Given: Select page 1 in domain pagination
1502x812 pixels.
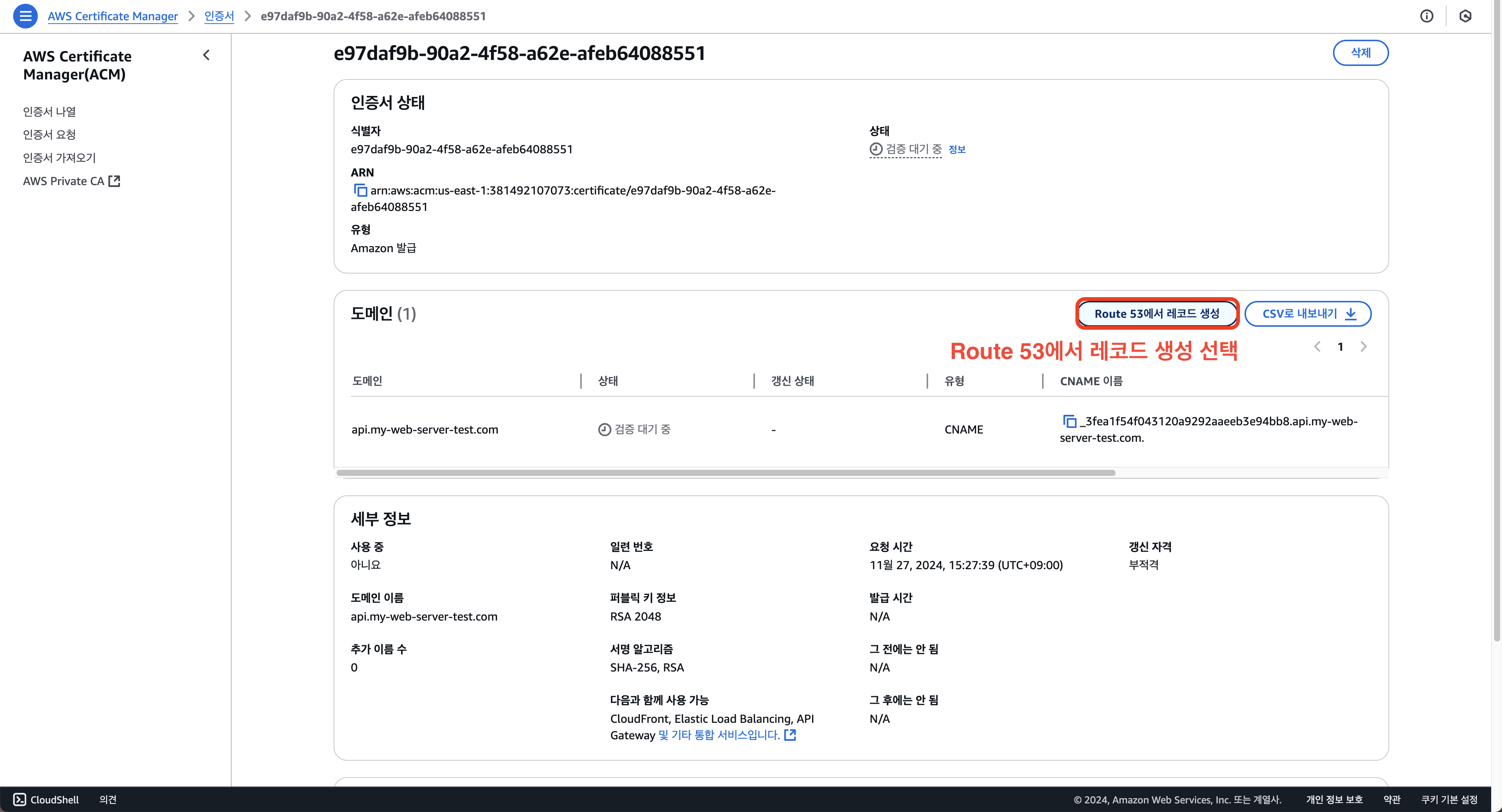Looking at the screenshot, I should (1340, 347).
